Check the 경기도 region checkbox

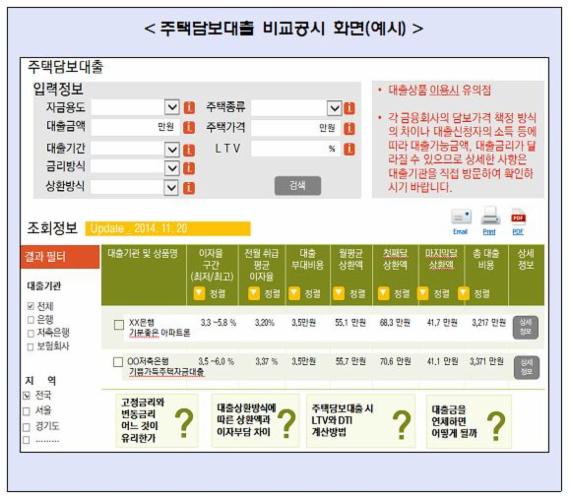26,427
